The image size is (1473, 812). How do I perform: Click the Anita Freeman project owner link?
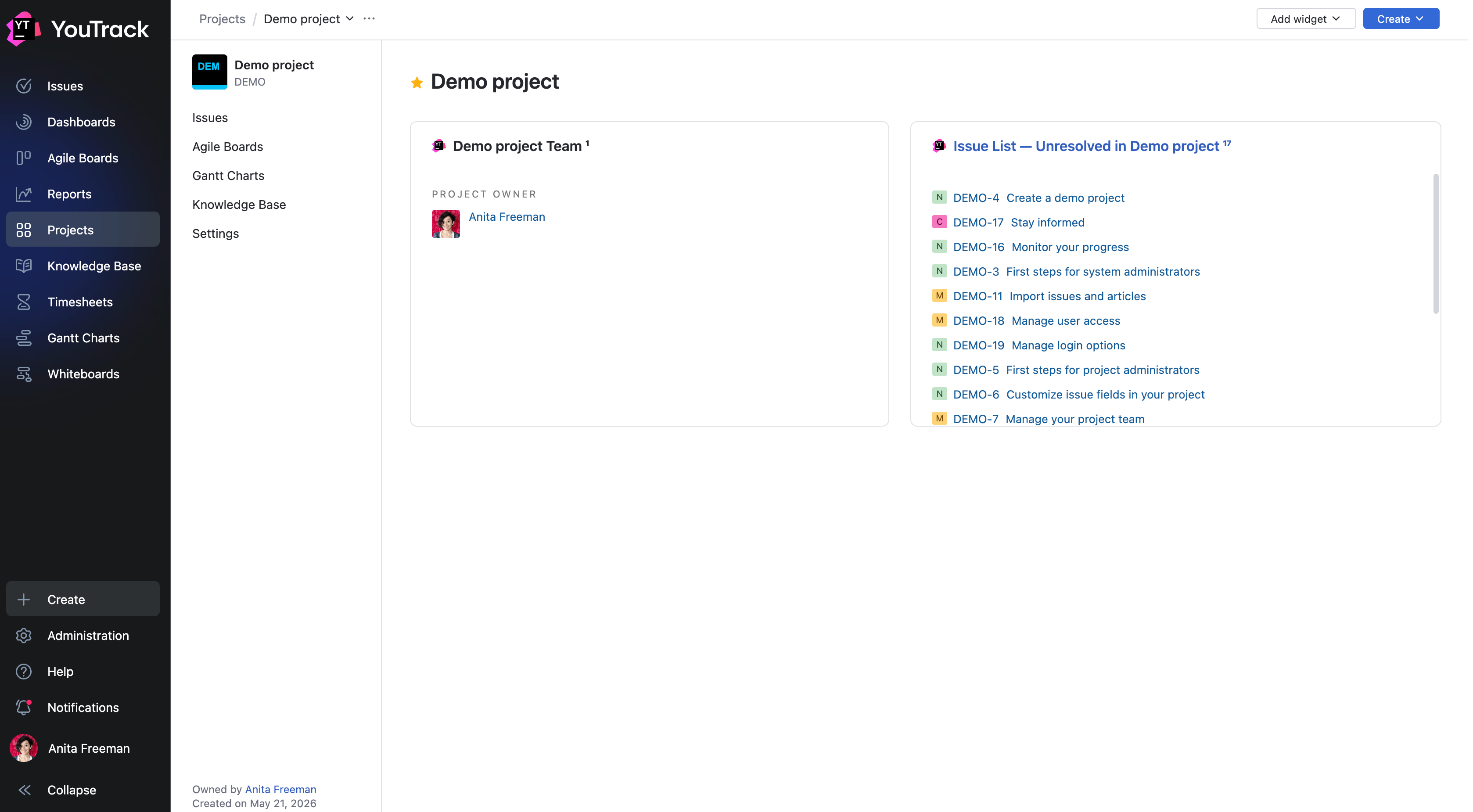pos(507,217)
